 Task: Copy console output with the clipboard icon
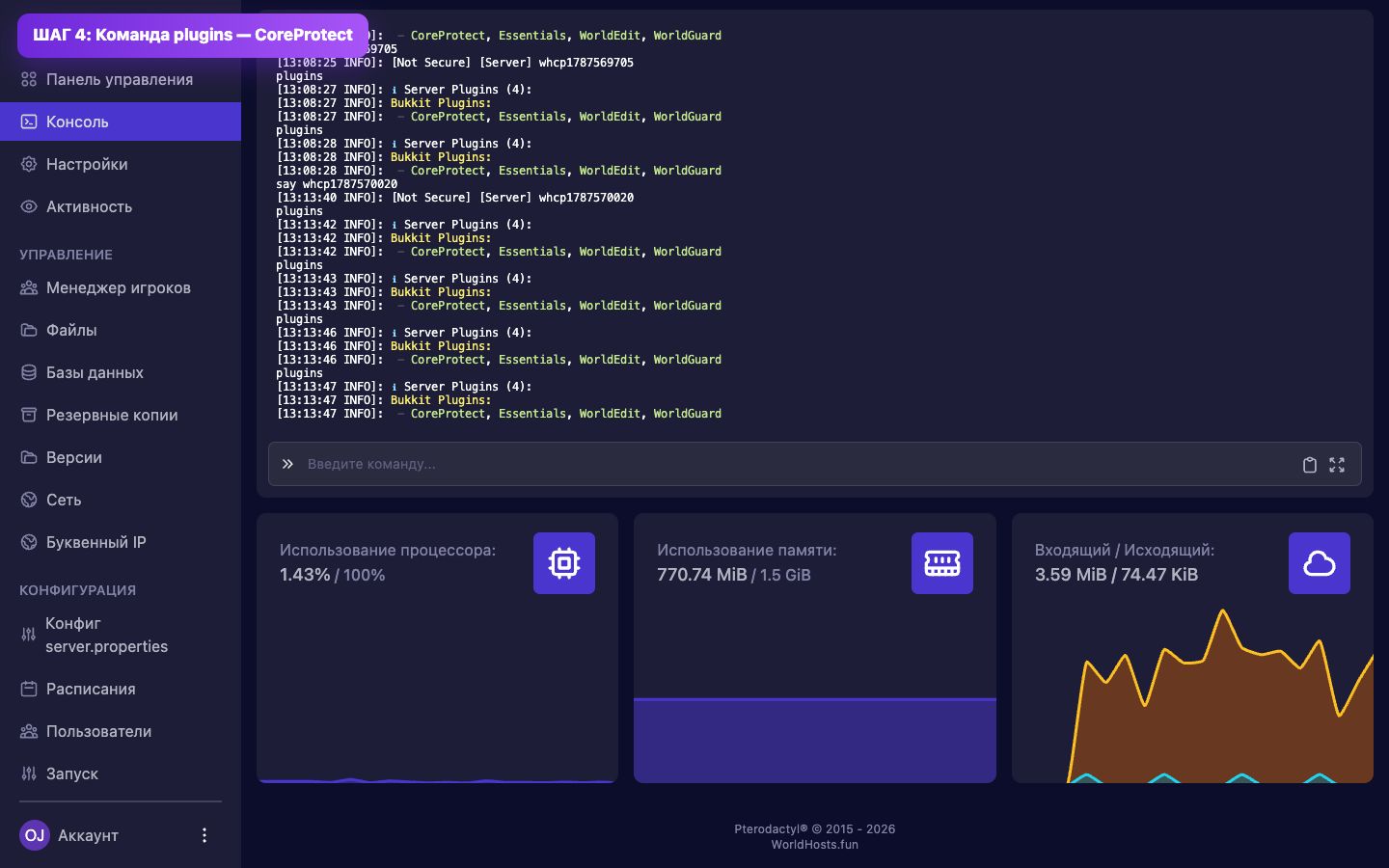pos(1310,465)
